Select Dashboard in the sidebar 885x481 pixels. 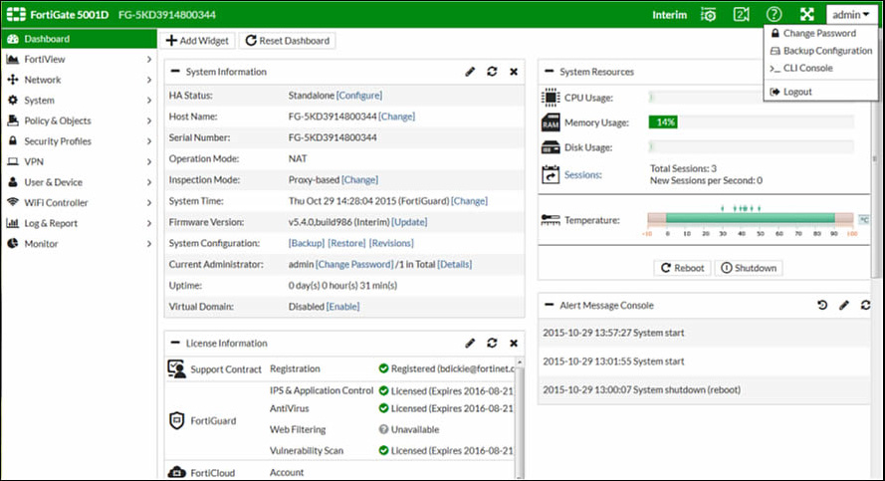(78, 39)
